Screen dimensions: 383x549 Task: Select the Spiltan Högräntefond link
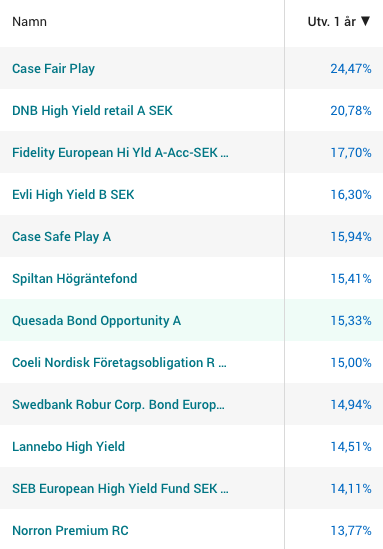point(75,279)
